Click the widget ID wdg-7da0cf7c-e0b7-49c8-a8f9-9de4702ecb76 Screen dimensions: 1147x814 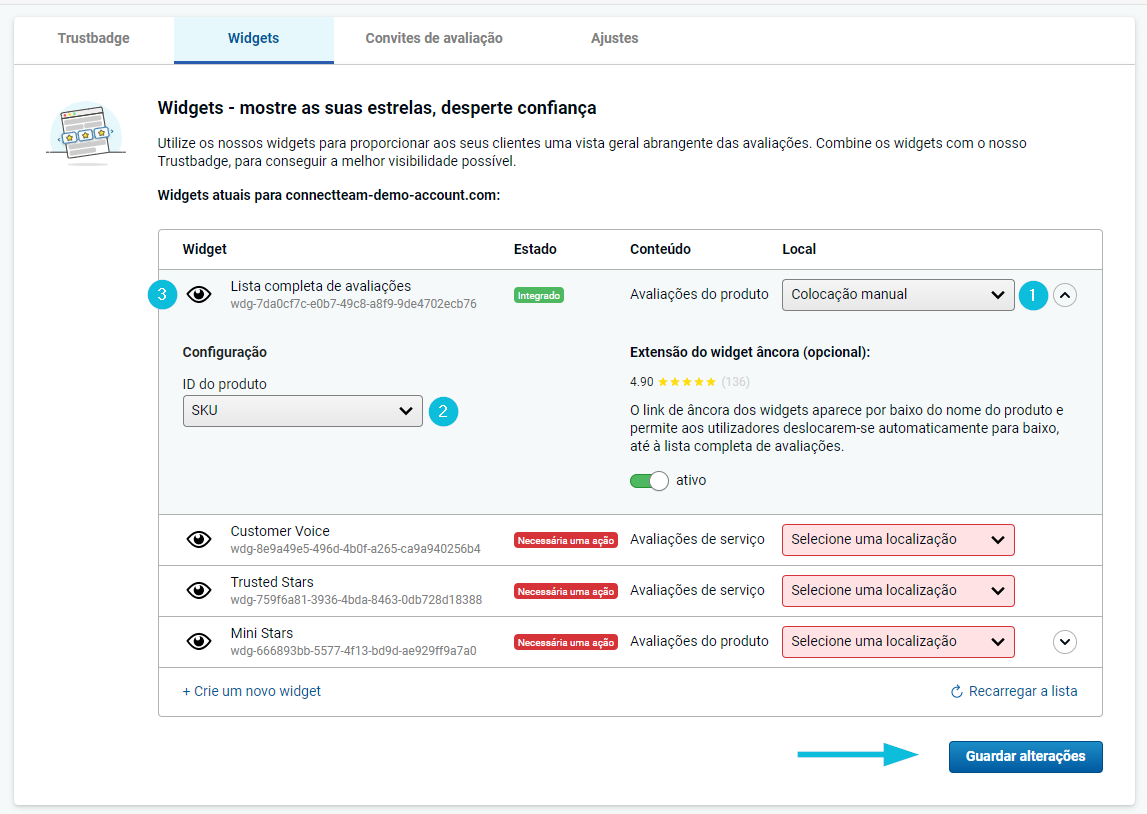coord(353,304)
